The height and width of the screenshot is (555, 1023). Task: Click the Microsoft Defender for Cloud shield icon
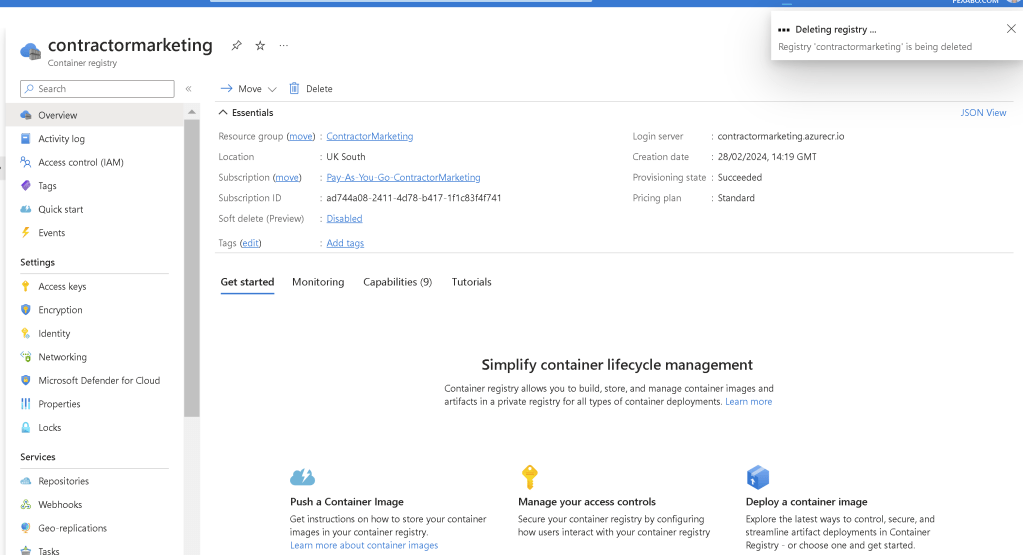tap(25, 380)
